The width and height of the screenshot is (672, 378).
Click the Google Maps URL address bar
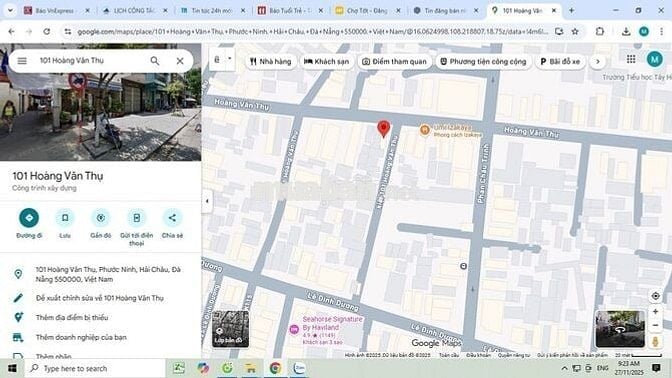point(312,31)
